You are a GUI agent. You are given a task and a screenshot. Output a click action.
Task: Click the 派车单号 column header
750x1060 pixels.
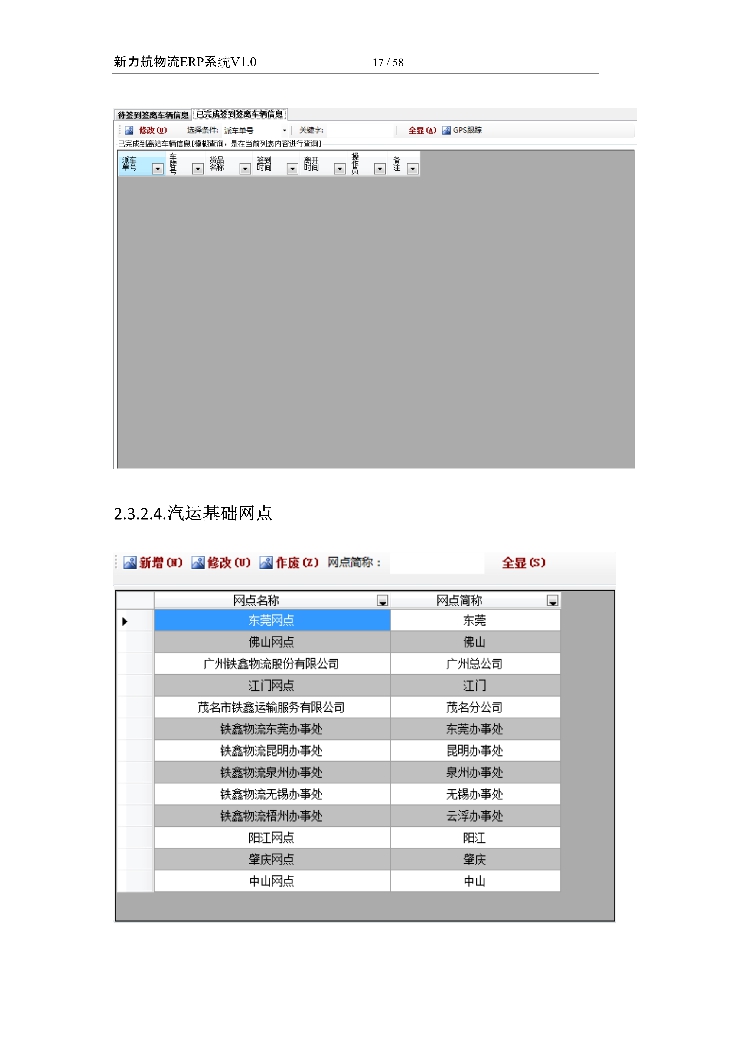pos(142,164)
